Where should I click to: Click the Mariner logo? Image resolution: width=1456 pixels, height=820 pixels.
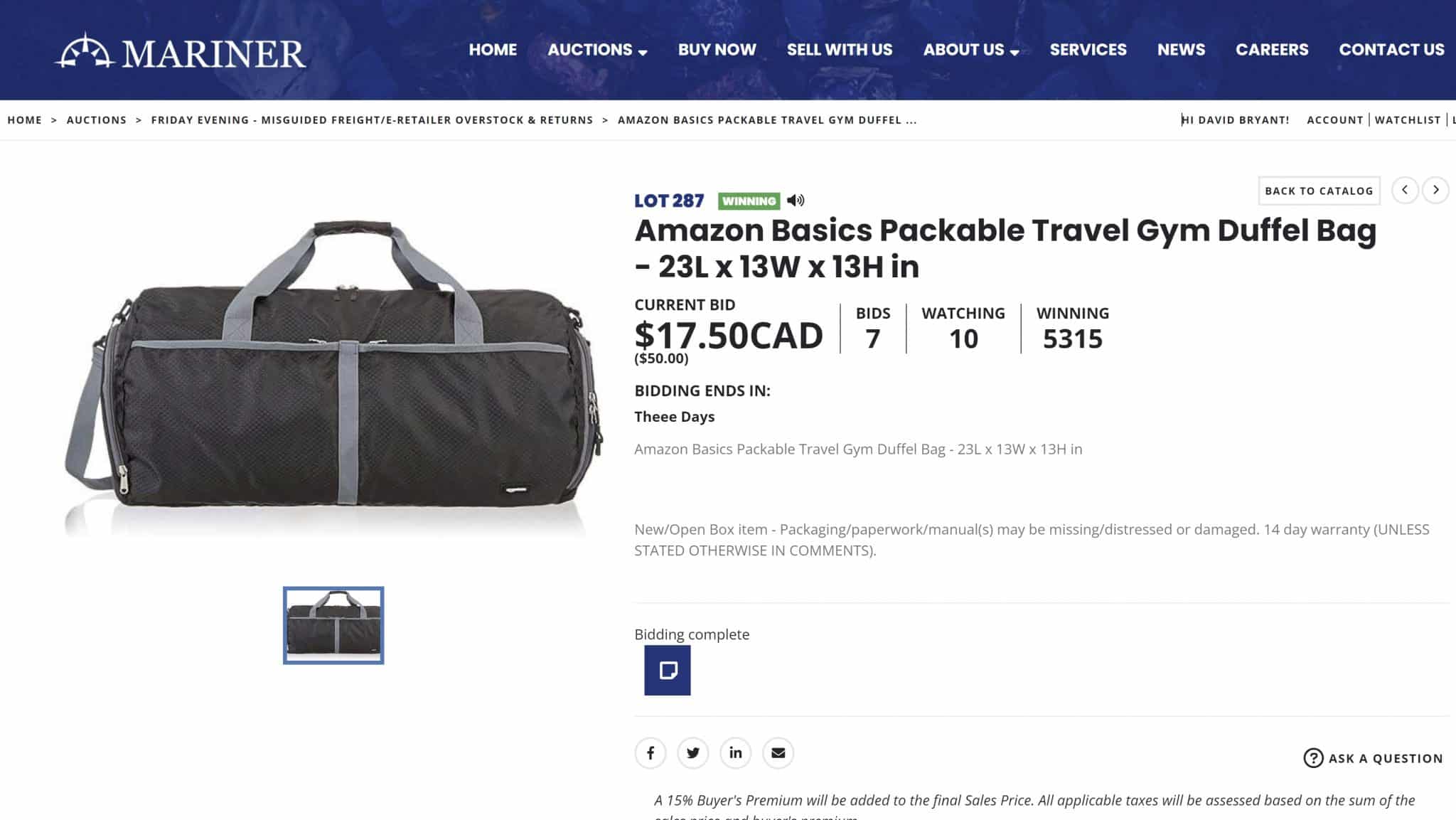click(x=181, y=51)
